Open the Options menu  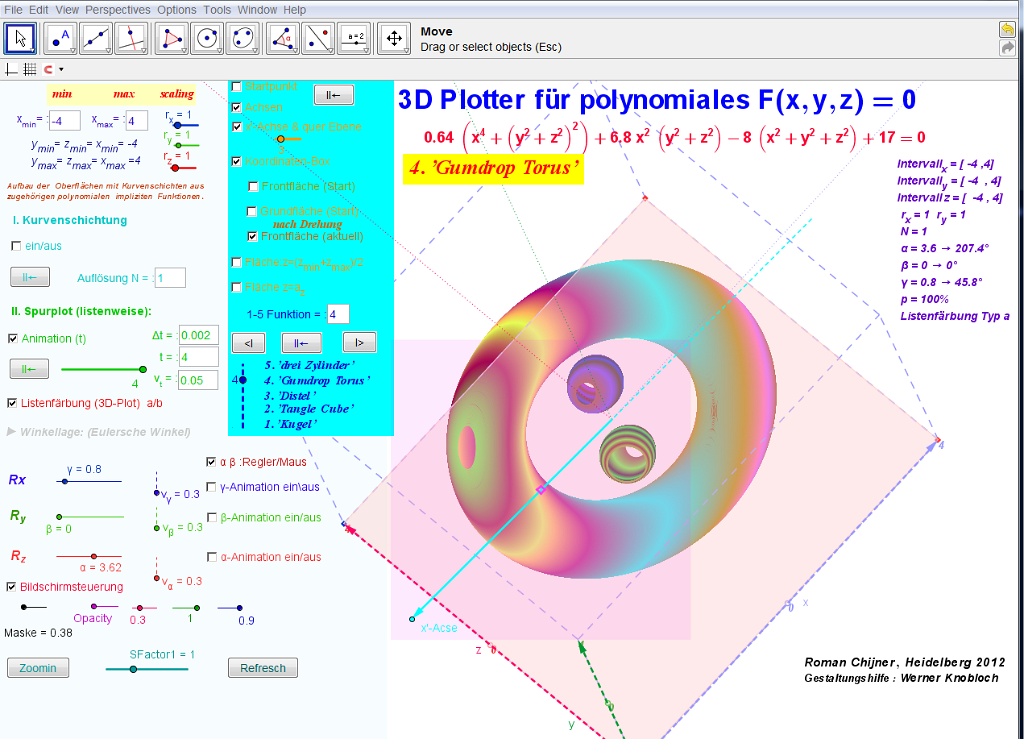[177, 9]
